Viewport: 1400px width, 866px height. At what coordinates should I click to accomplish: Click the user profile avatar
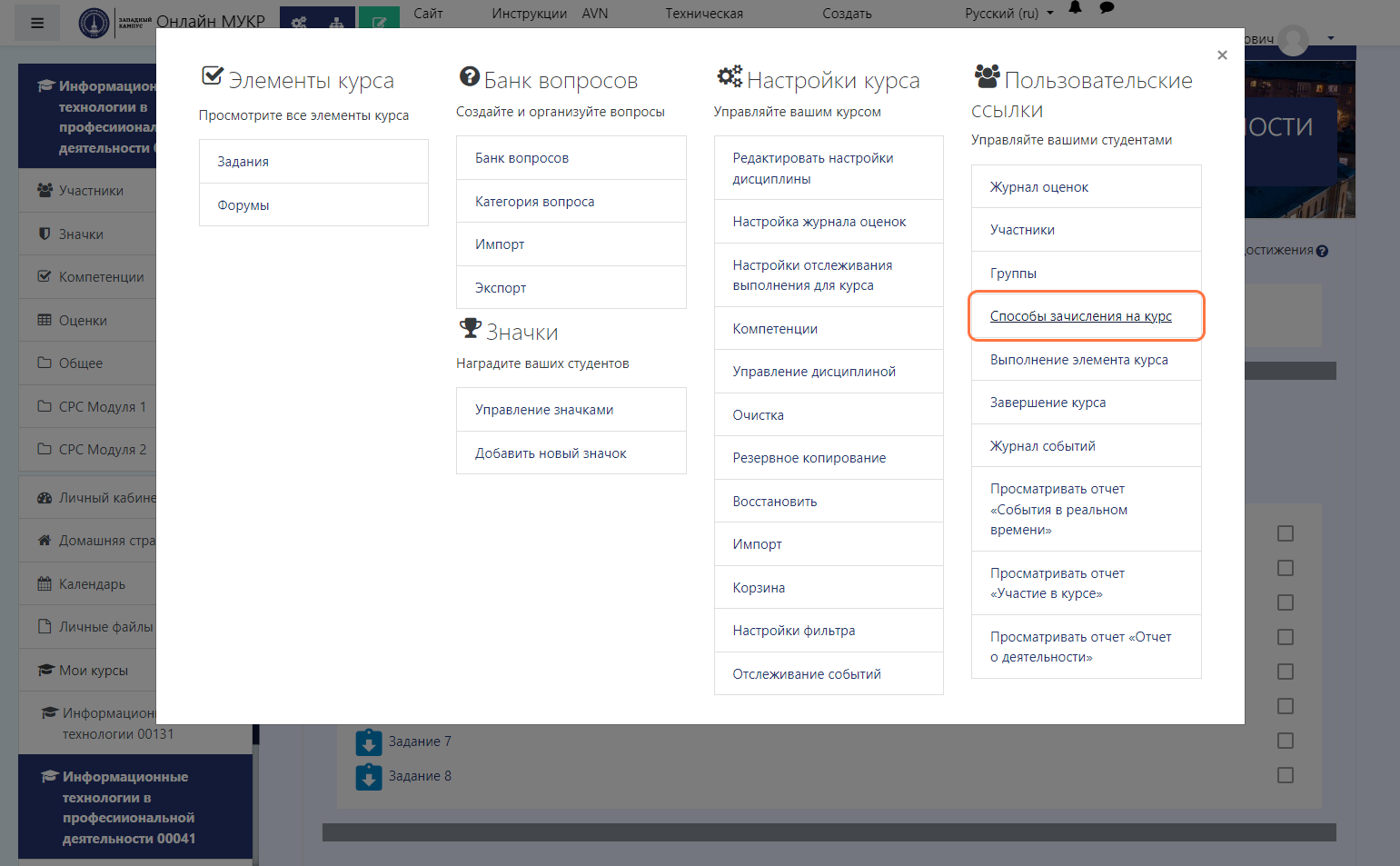click(x=1293, y=39)
